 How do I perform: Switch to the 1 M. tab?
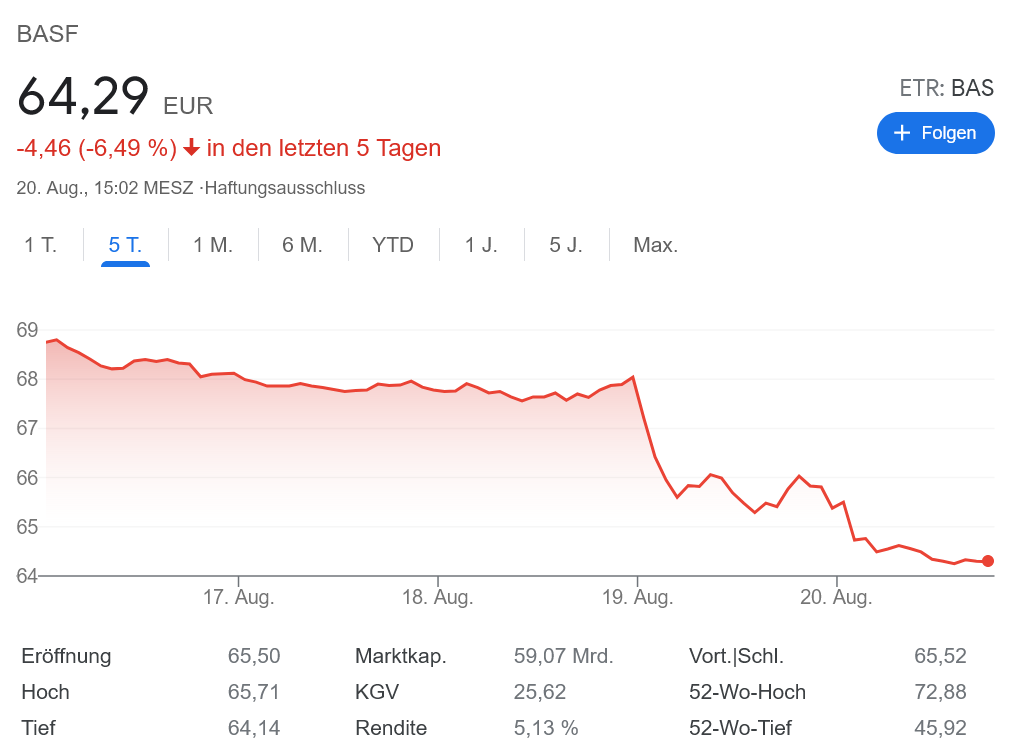pos(213,245)
